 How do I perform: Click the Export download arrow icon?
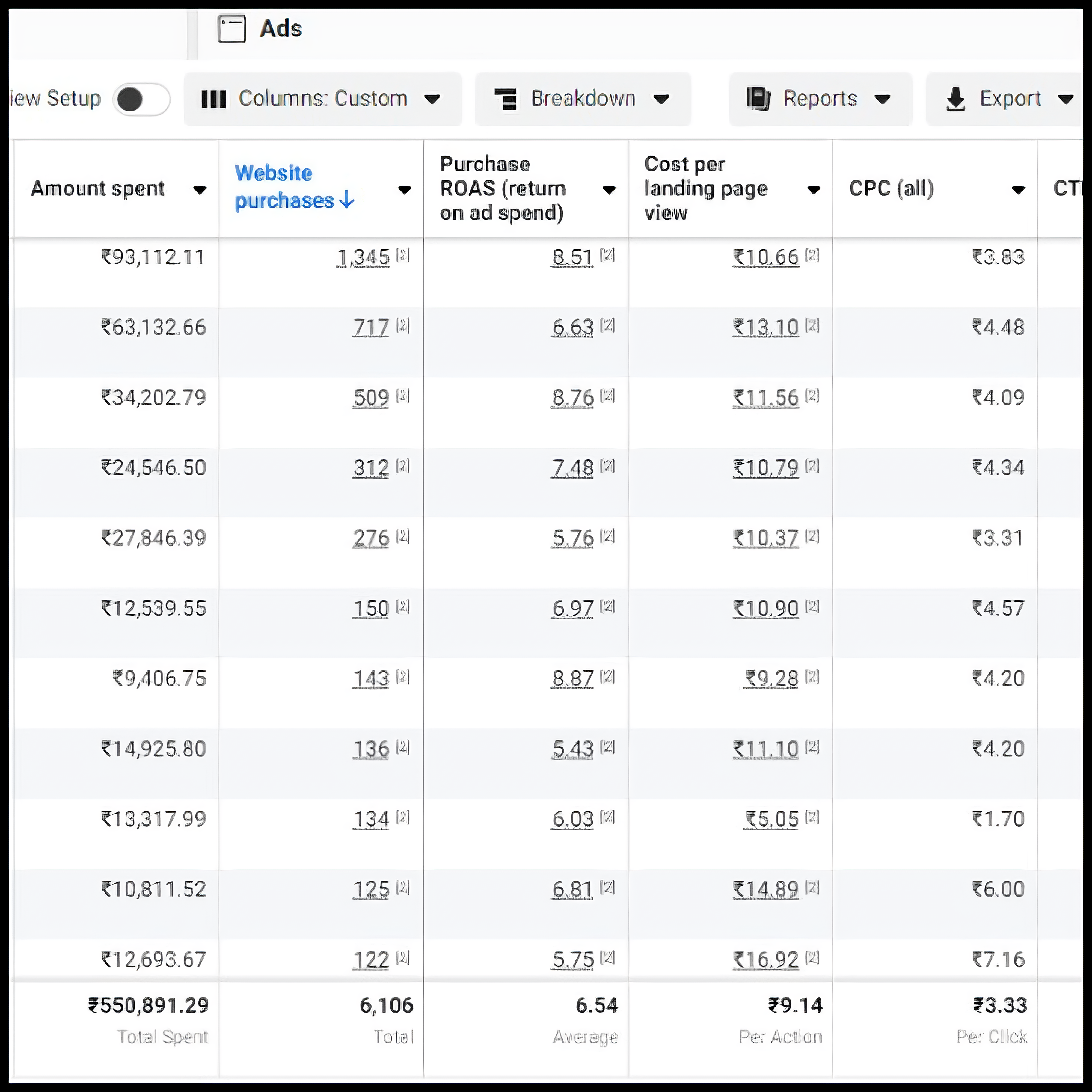click(x=956, y=99)
